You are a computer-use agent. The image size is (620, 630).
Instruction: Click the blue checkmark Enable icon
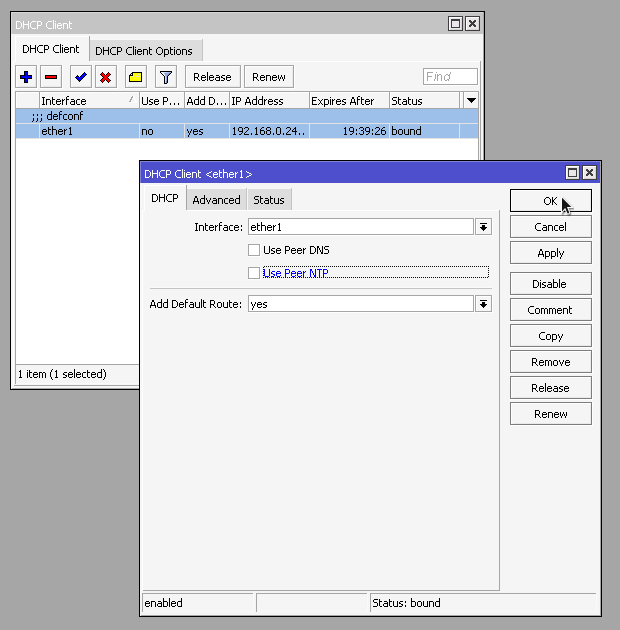click(81, 77)
